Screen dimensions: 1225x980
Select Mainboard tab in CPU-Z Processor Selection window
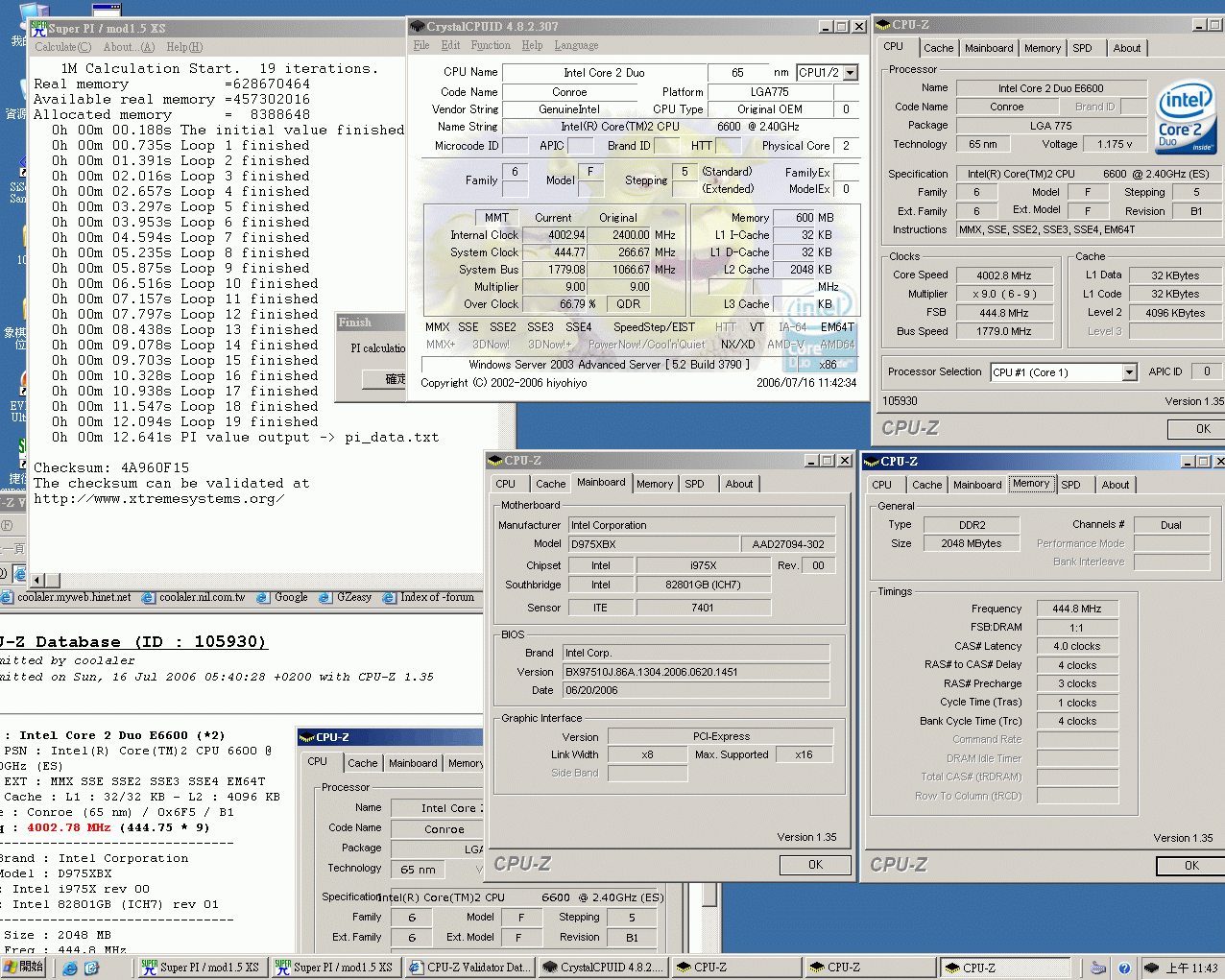989,48
